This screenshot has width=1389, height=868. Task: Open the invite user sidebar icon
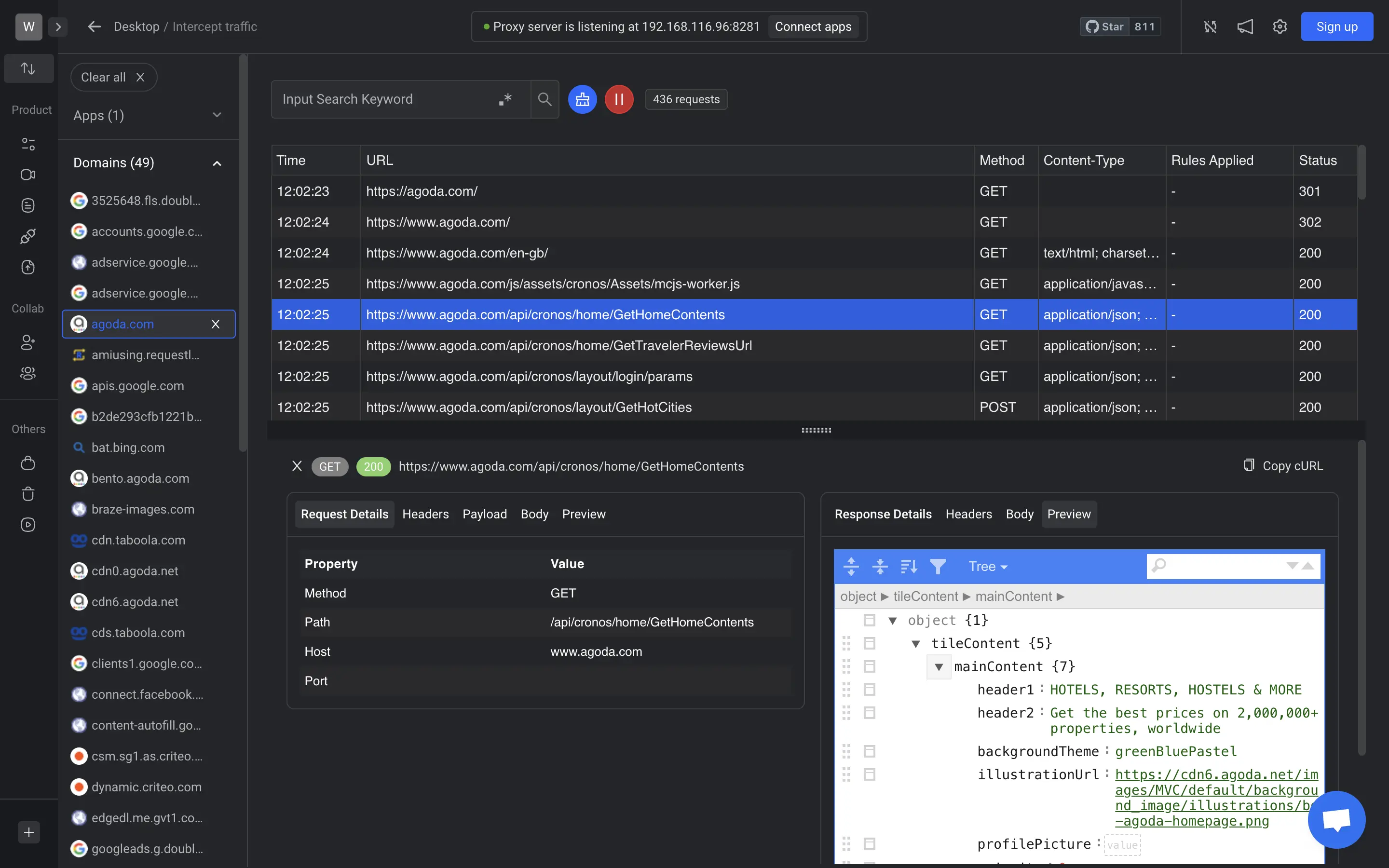(x=28, y=342)
